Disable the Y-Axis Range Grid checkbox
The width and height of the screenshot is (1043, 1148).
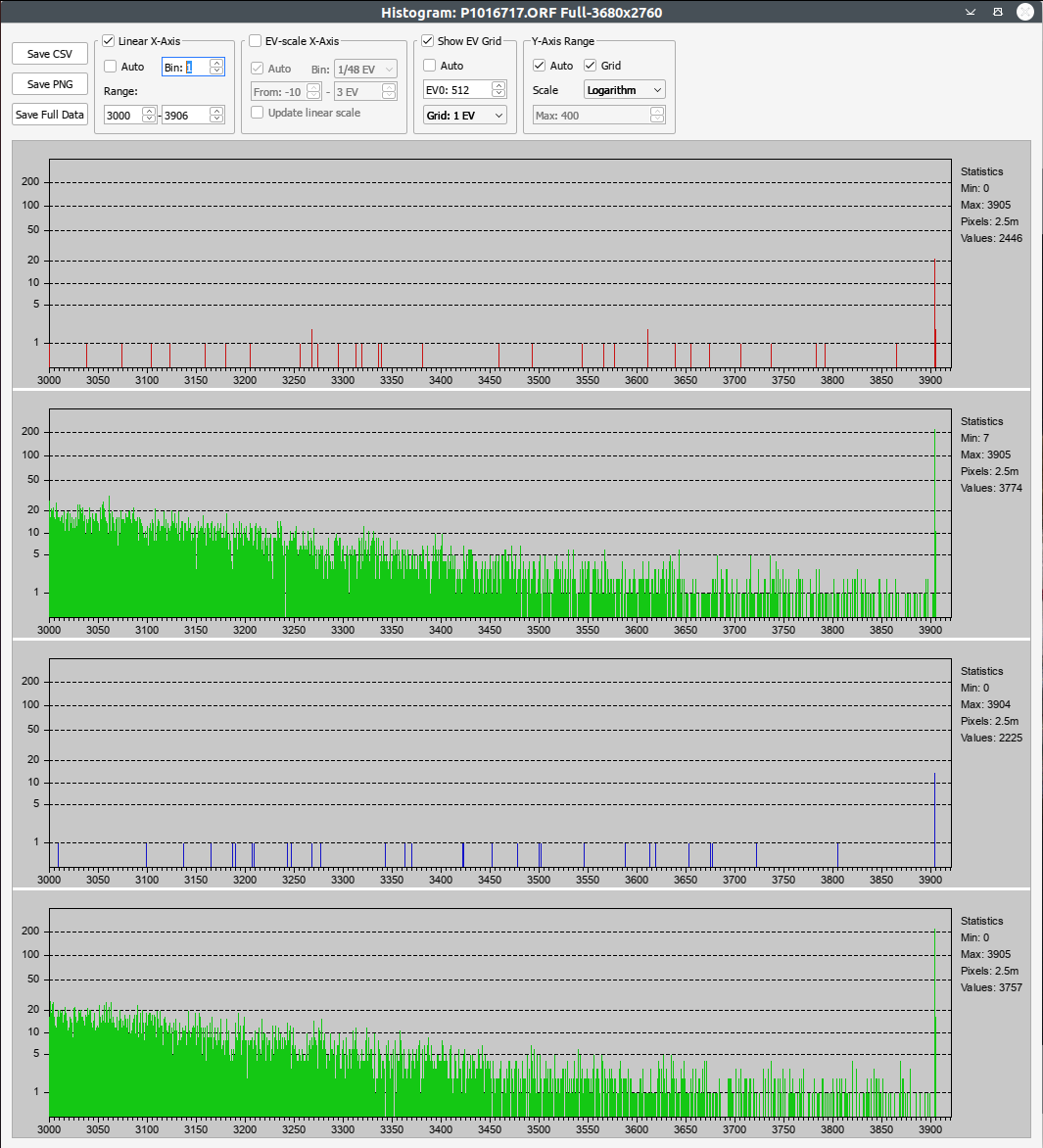591,66
